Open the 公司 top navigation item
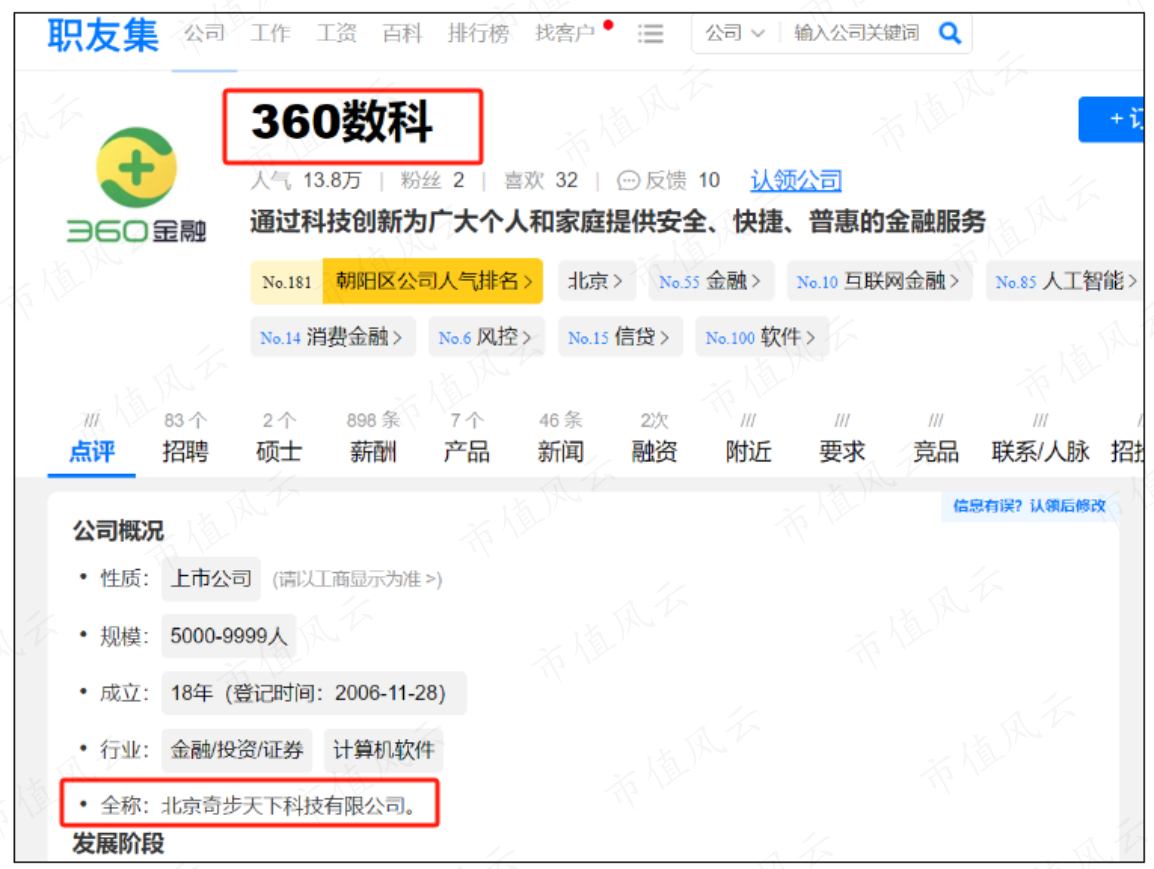This screenshot has height=869, width=1154. click(204, 33)
